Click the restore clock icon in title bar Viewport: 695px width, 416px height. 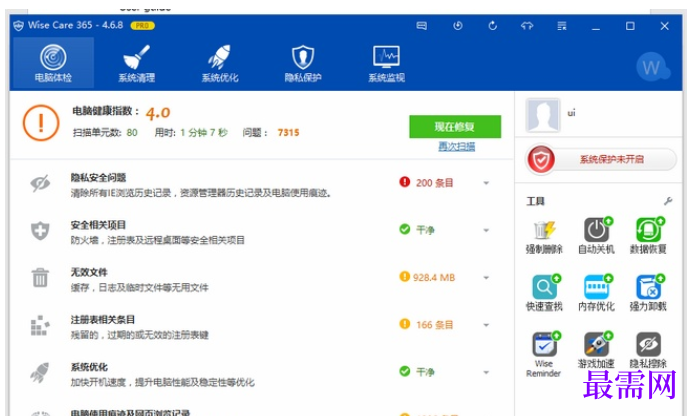(x=458, y=26)
